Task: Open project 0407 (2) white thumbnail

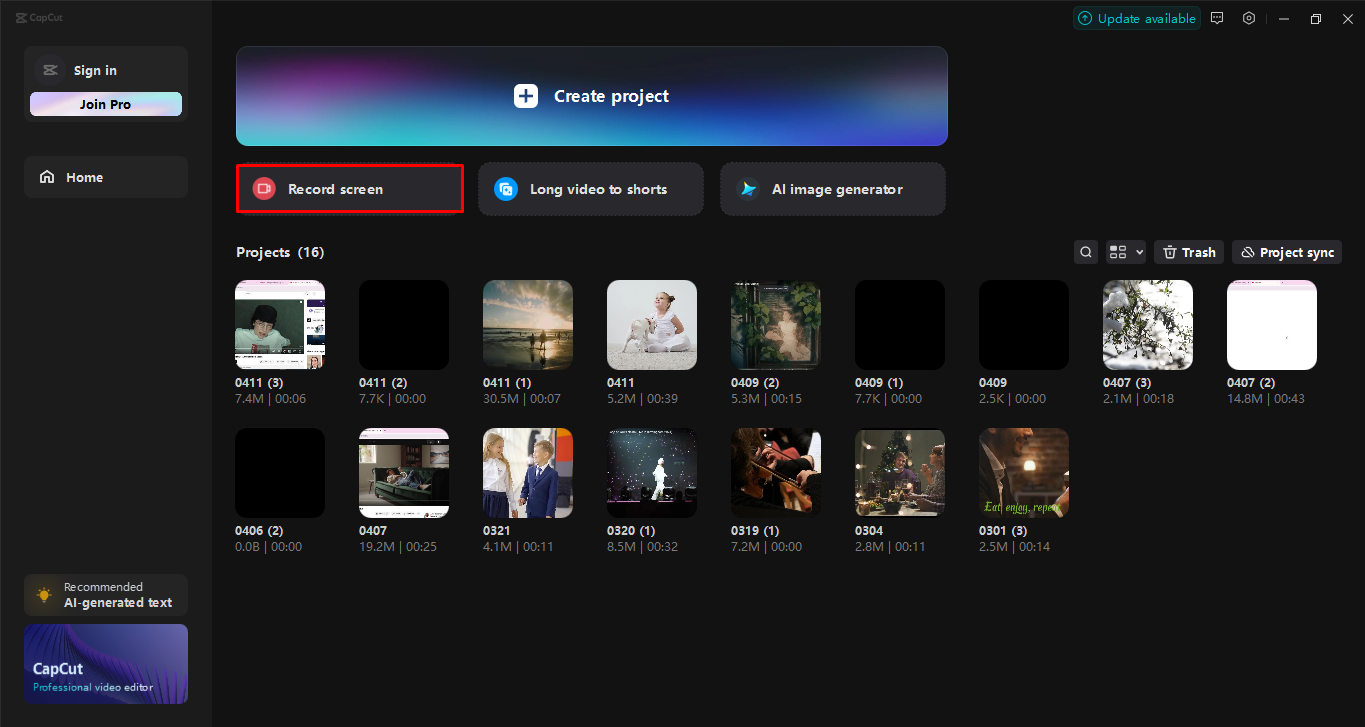Action: pos(1272,325)
